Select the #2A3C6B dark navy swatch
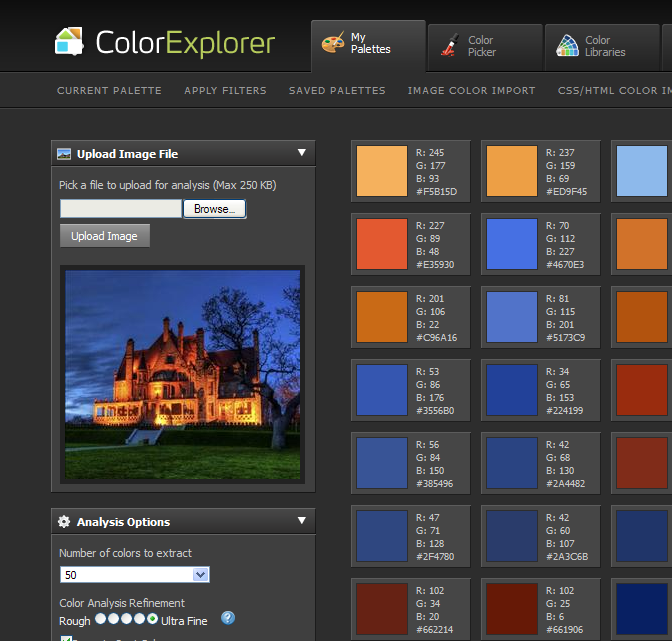This screenshot has width=672, height=641. [x=512, y=536]
